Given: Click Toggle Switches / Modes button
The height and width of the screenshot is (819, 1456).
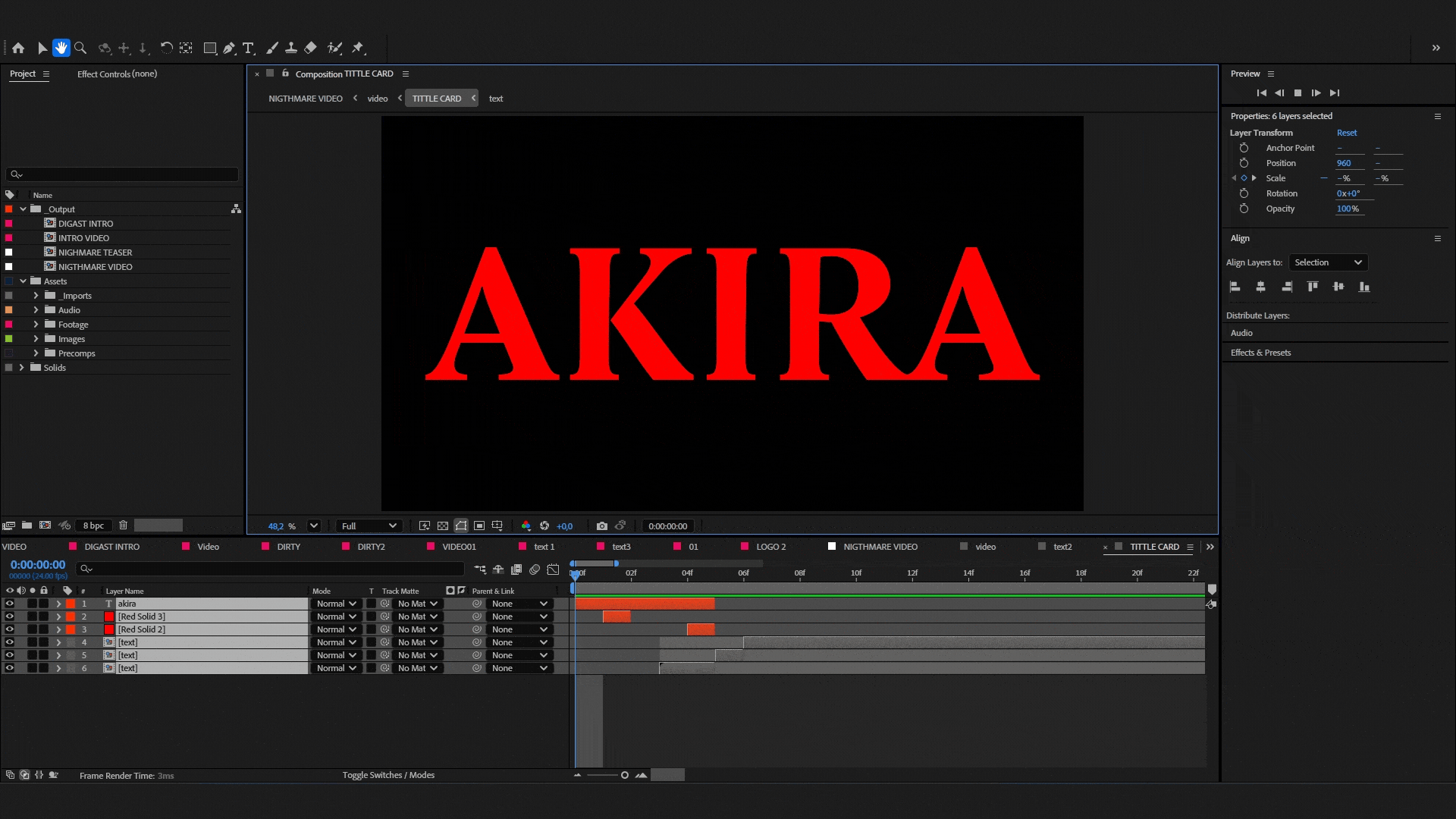Looking at the screenshot, I should (388, 775).
